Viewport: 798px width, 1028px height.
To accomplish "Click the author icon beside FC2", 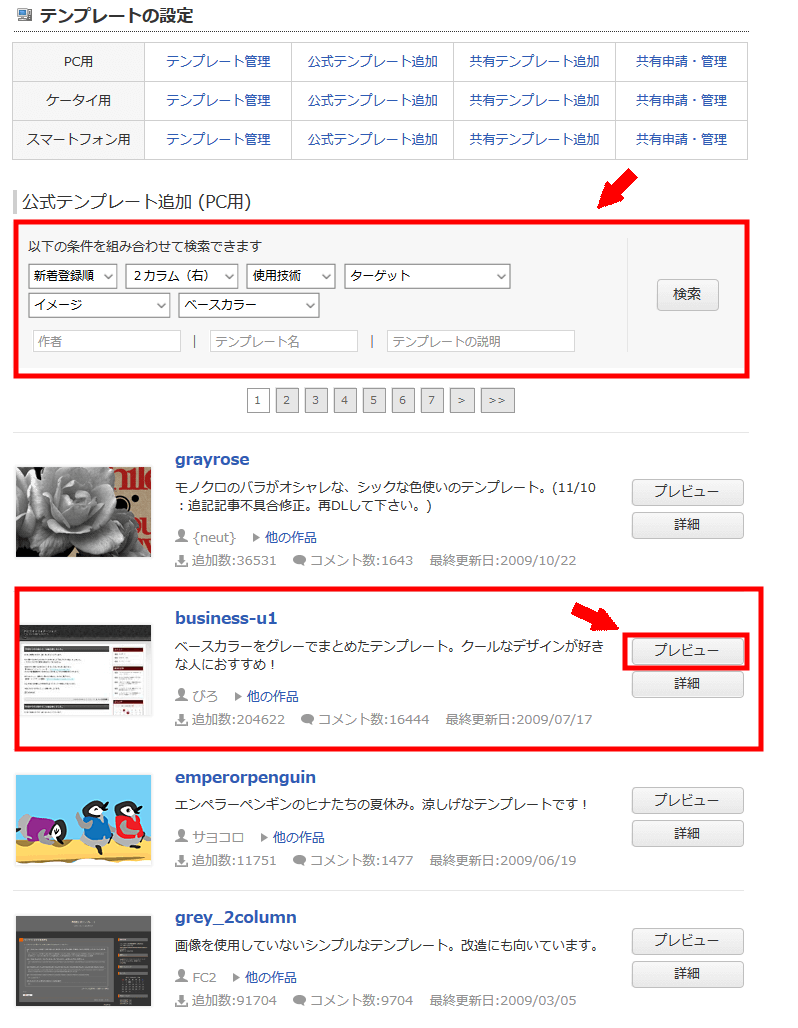I will [182, 976].
